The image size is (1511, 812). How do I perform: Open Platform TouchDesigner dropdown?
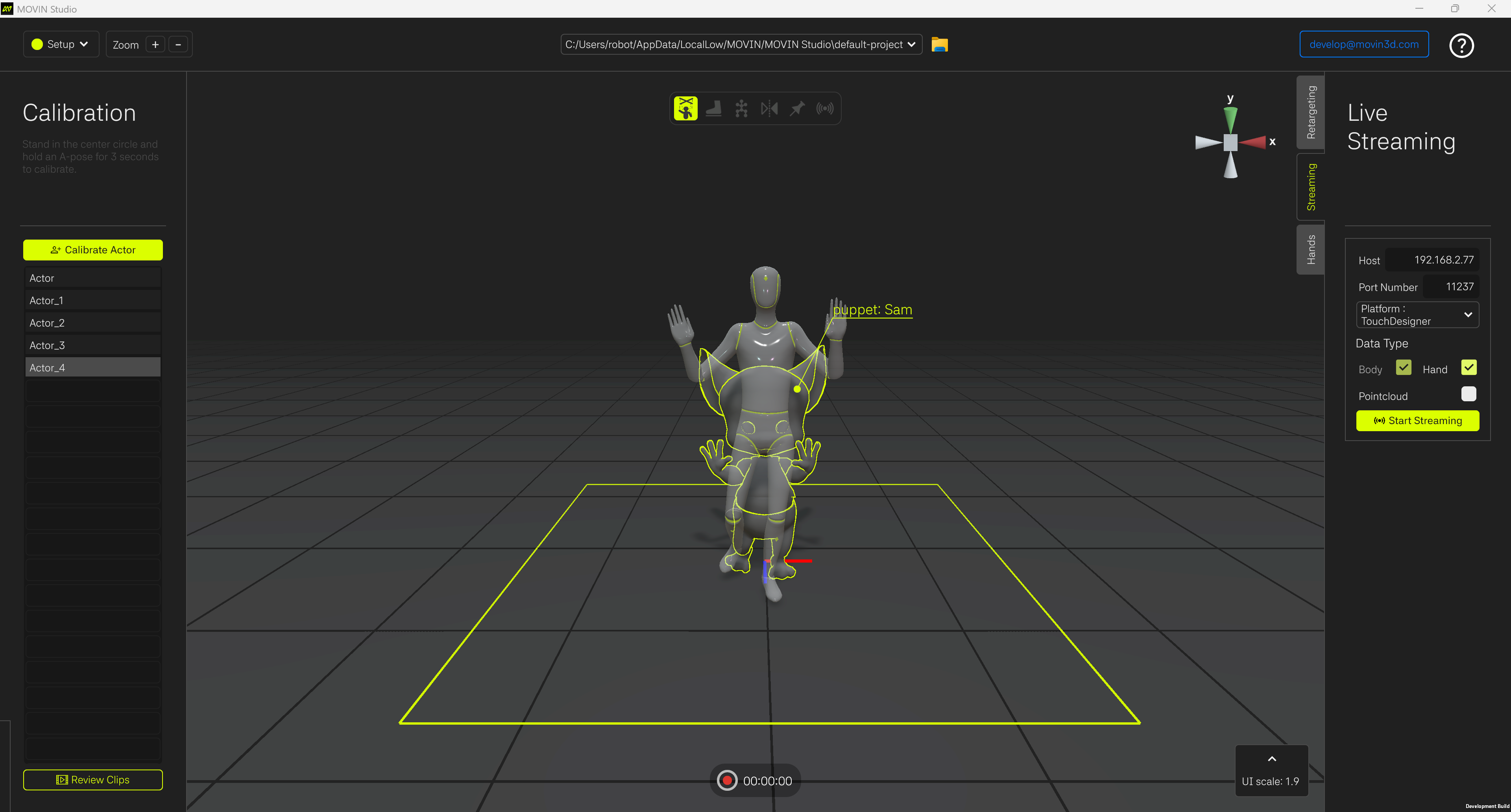(x=1417, y=315)
